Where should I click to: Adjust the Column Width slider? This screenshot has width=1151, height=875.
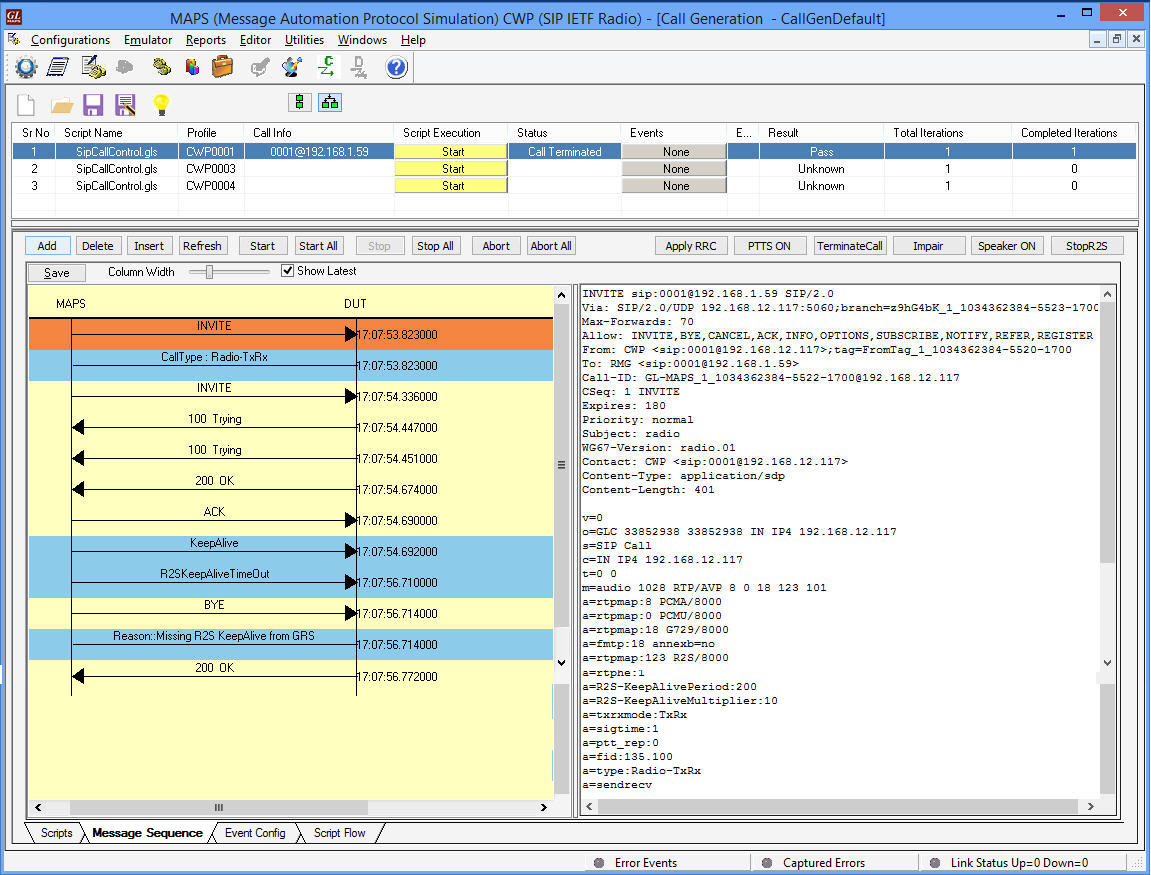pyautogui.click(x=210, y=272)
